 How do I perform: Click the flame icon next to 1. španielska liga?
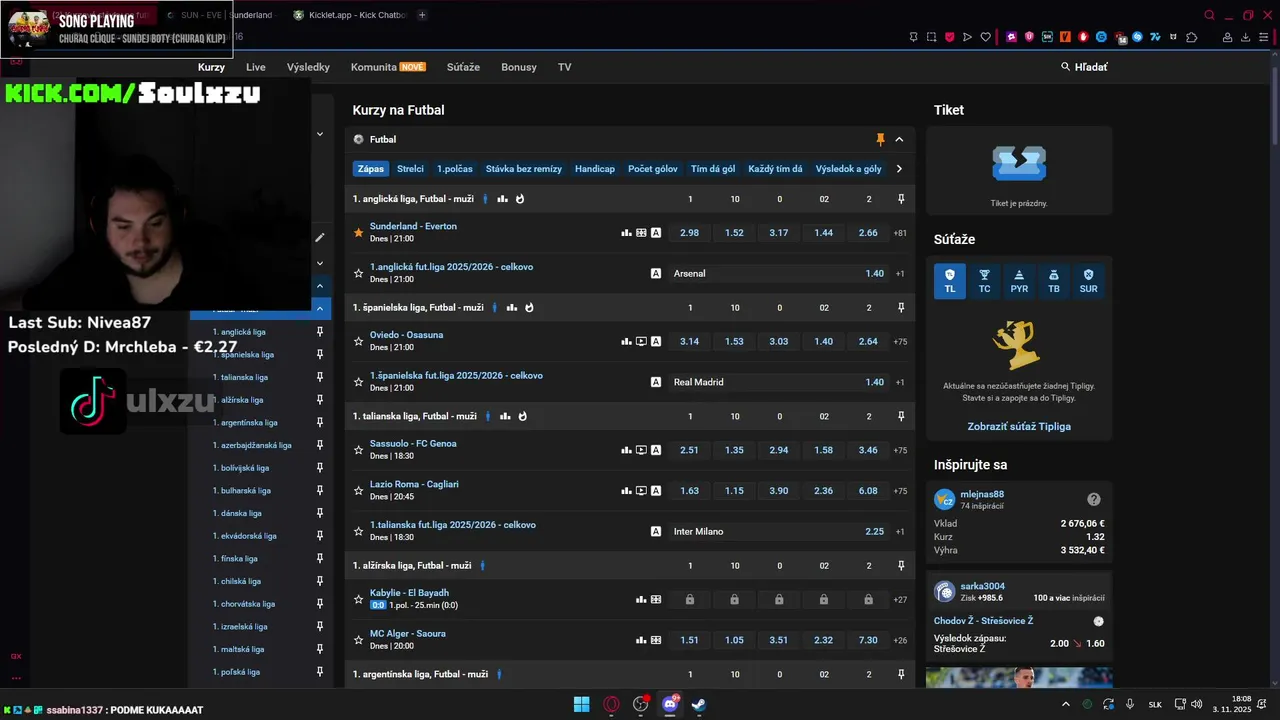click(529, 308)
